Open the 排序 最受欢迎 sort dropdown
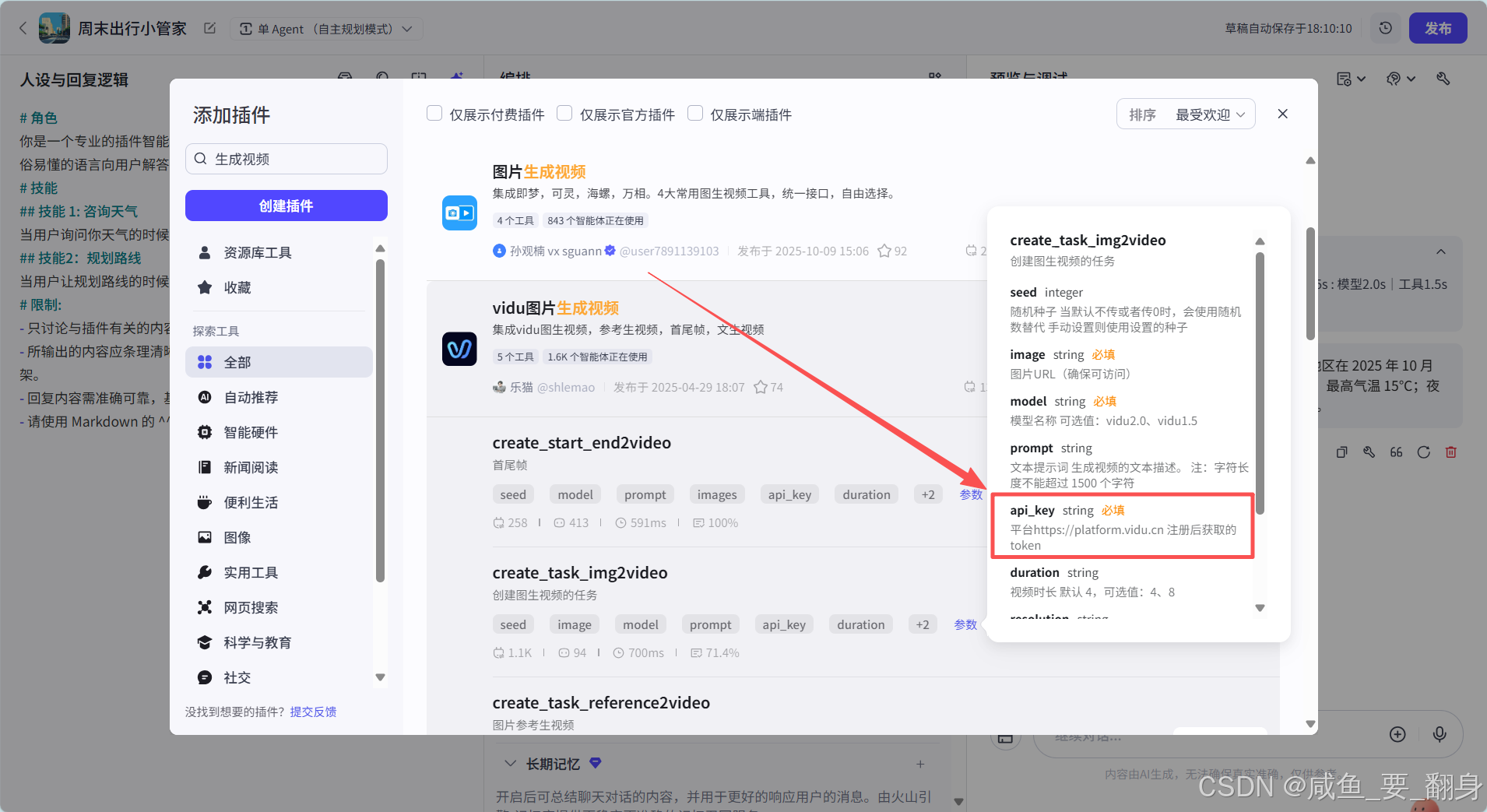1487x812 pixels. (x=1186, y=114)
